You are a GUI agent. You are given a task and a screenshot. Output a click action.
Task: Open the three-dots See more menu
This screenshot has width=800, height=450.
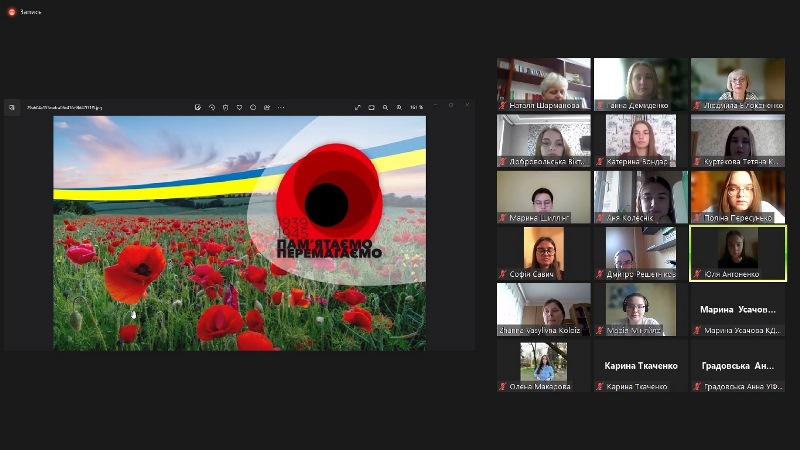coord(281,107)
